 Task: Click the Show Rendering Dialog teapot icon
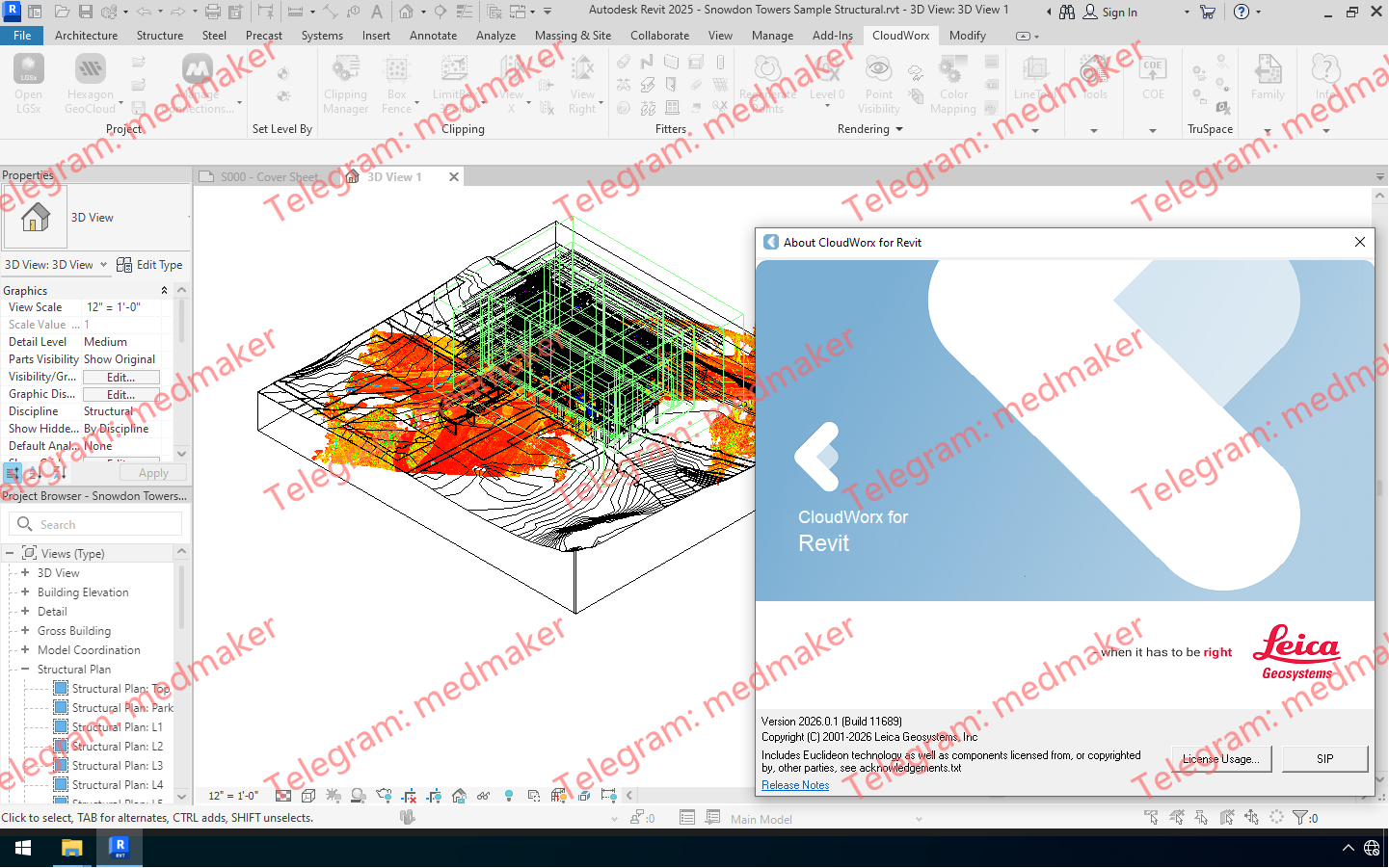[384, 796]
